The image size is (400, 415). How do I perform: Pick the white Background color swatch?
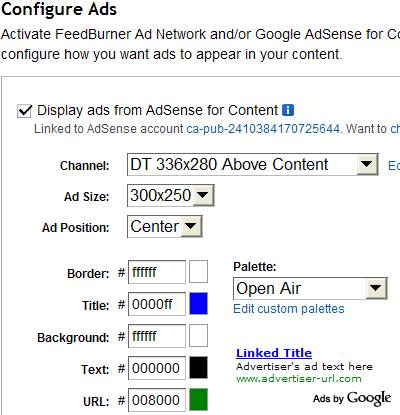198,336
